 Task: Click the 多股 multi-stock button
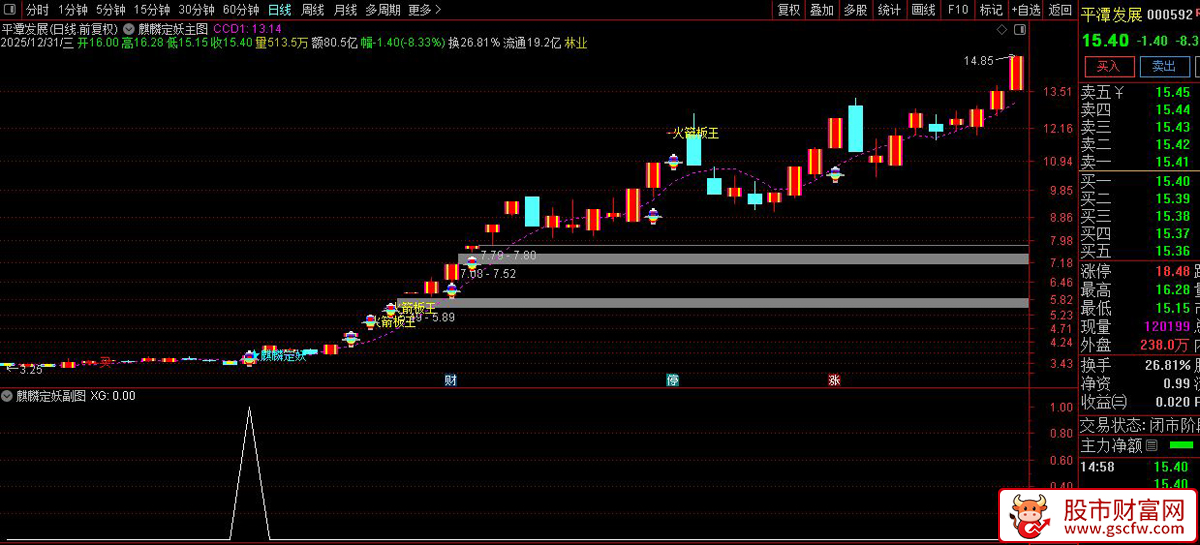coord(855,10)
